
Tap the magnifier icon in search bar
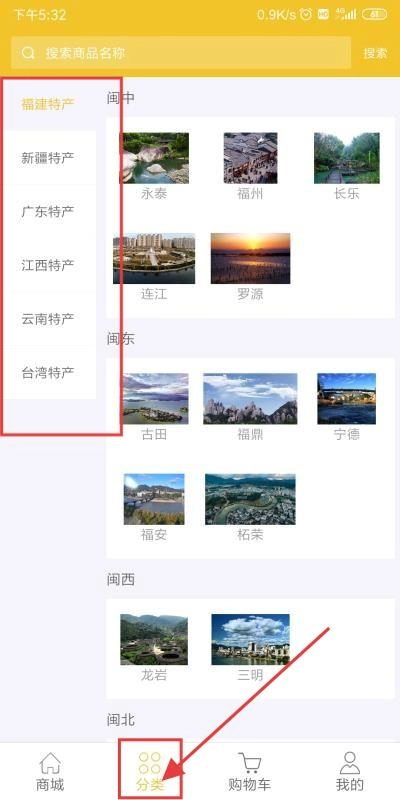point(29,53)
